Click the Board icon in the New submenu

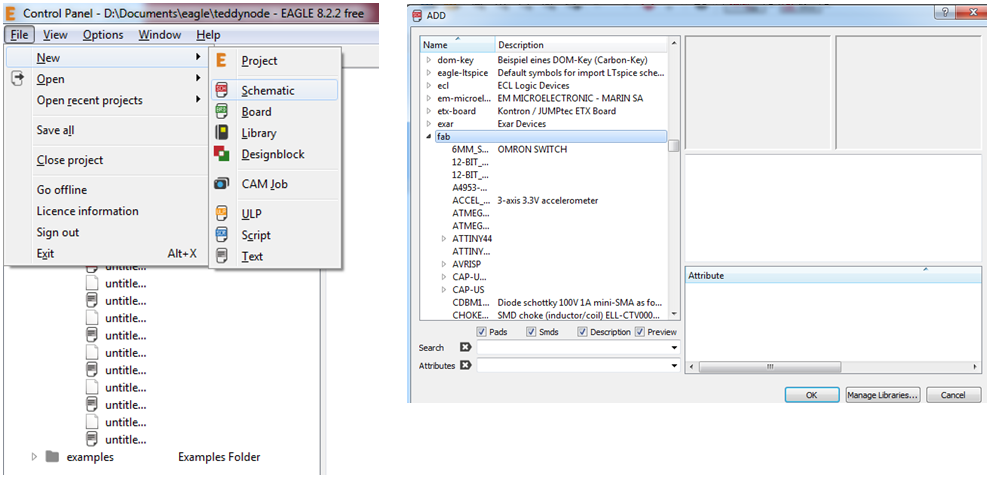[x=221, y=111]
